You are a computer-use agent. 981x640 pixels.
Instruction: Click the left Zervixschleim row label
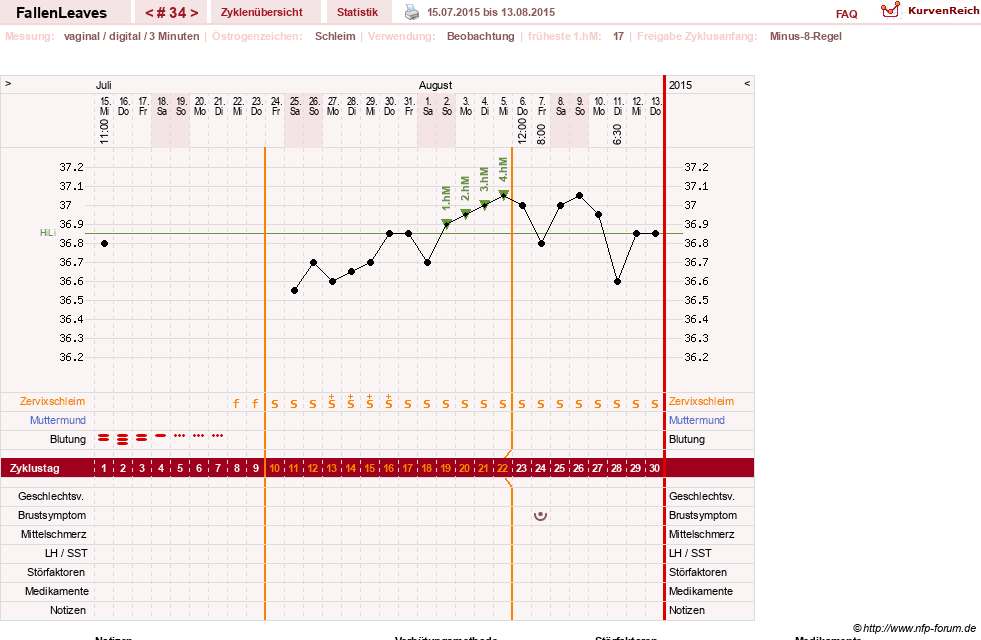click(x=53, y=402)
